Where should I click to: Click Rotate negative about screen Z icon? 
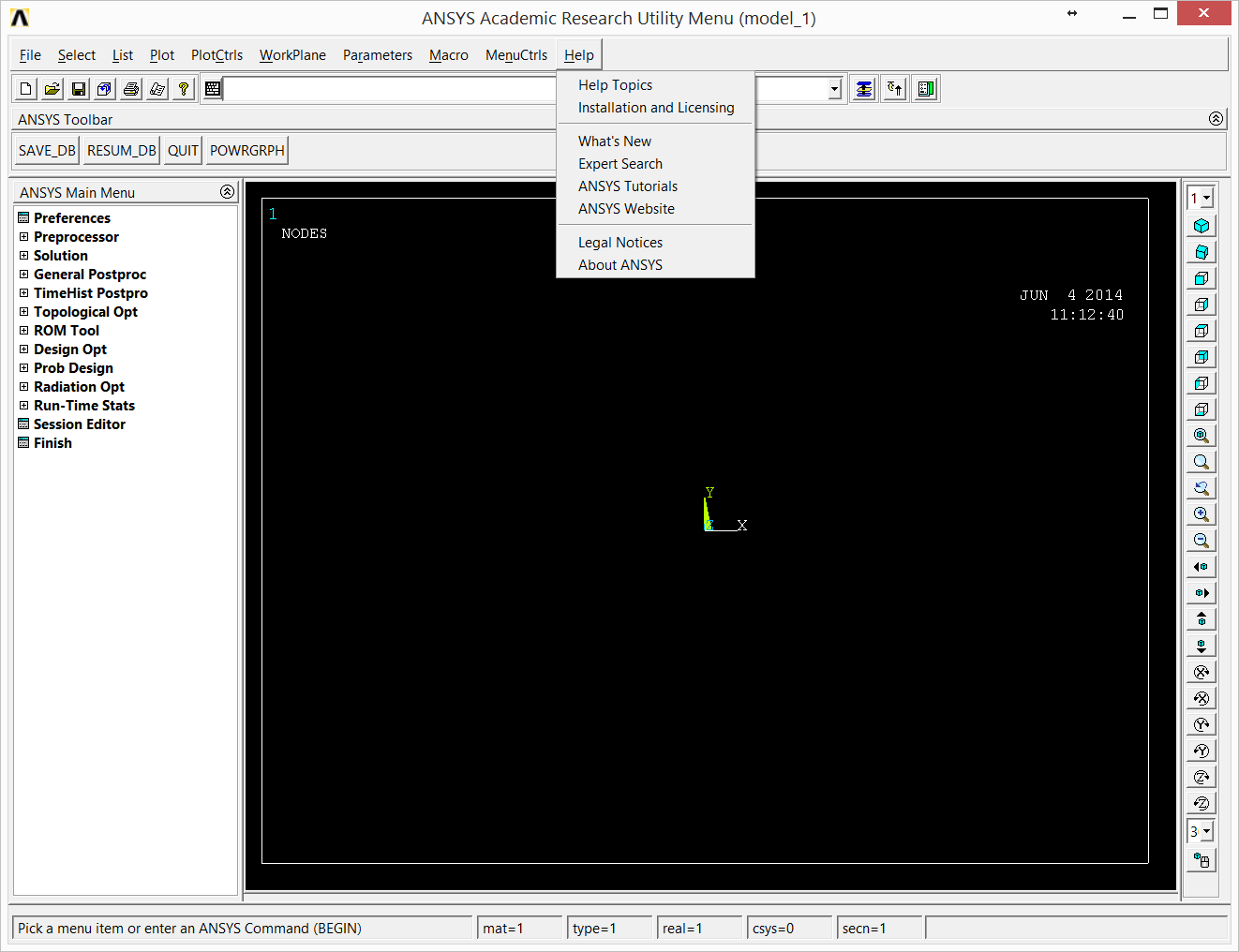tap(1202, 803)
